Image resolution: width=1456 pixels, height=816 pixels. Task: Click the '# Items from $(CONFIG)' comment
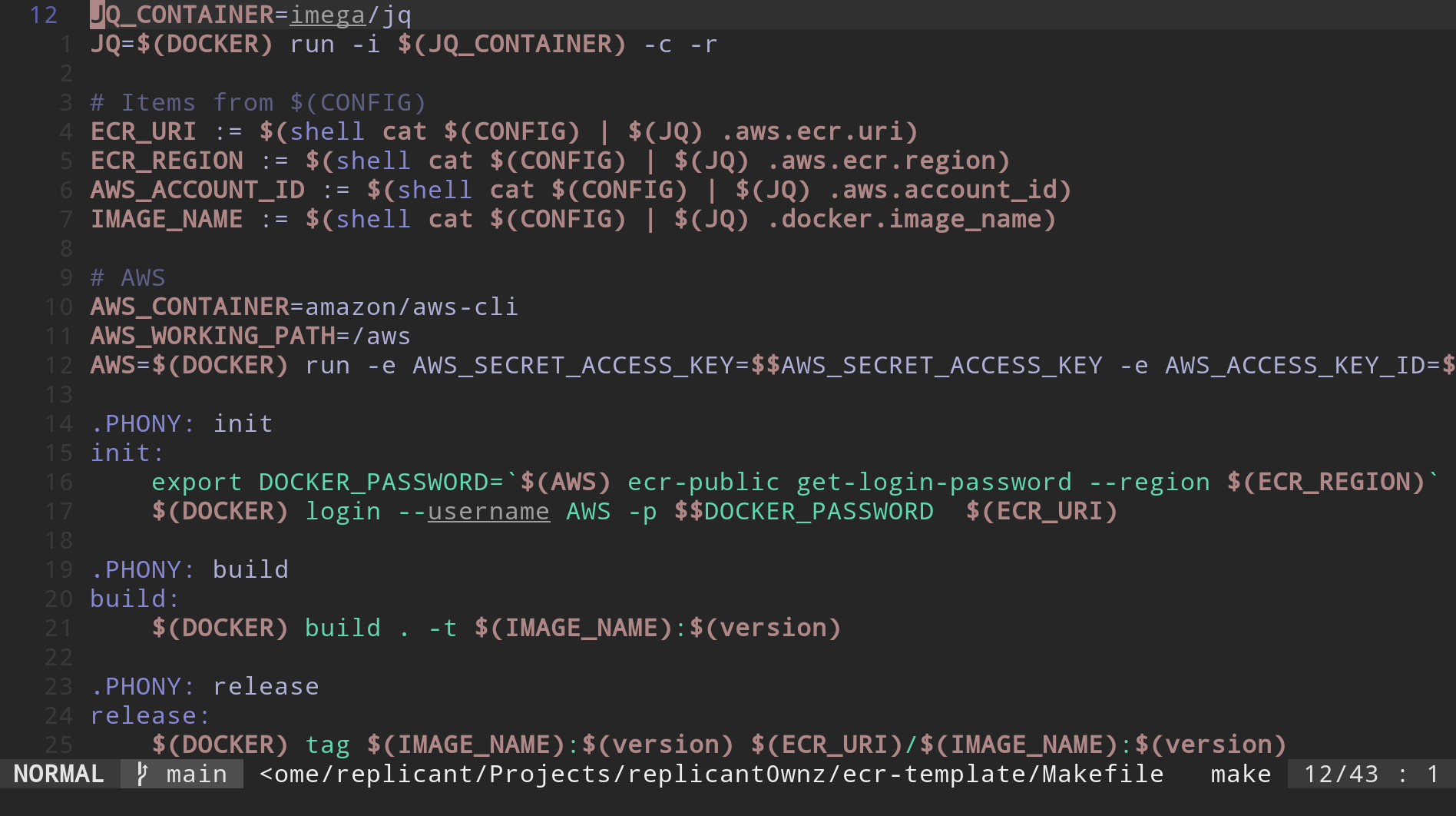(x=258, y=102)
